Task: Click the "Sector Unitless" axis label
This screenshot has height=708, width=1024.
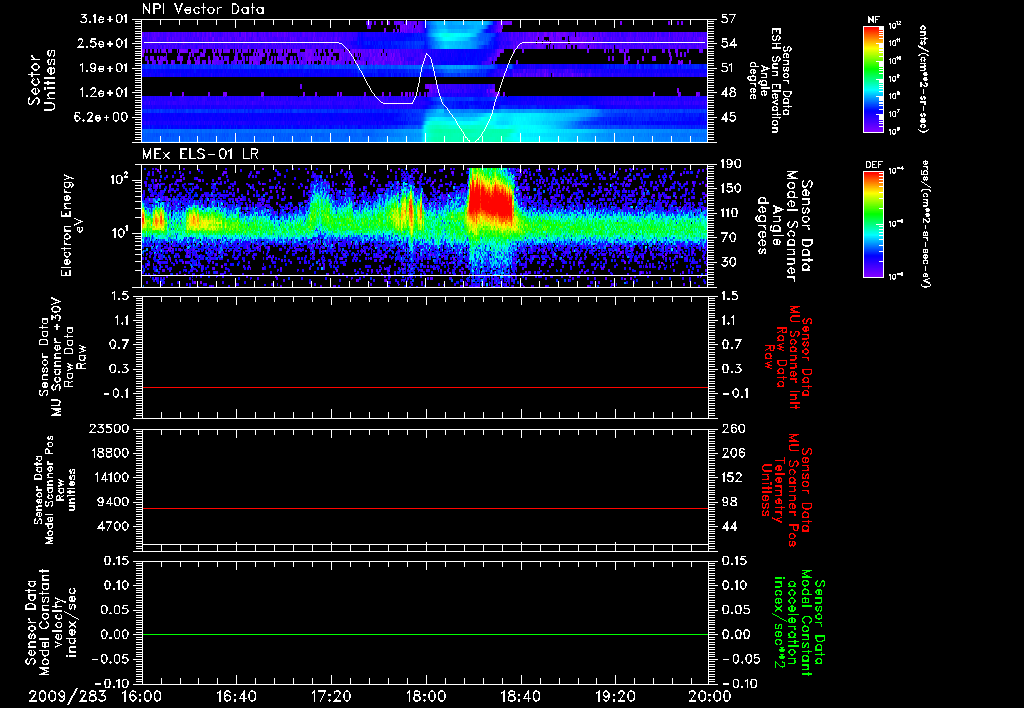Action: pos(42,80)
